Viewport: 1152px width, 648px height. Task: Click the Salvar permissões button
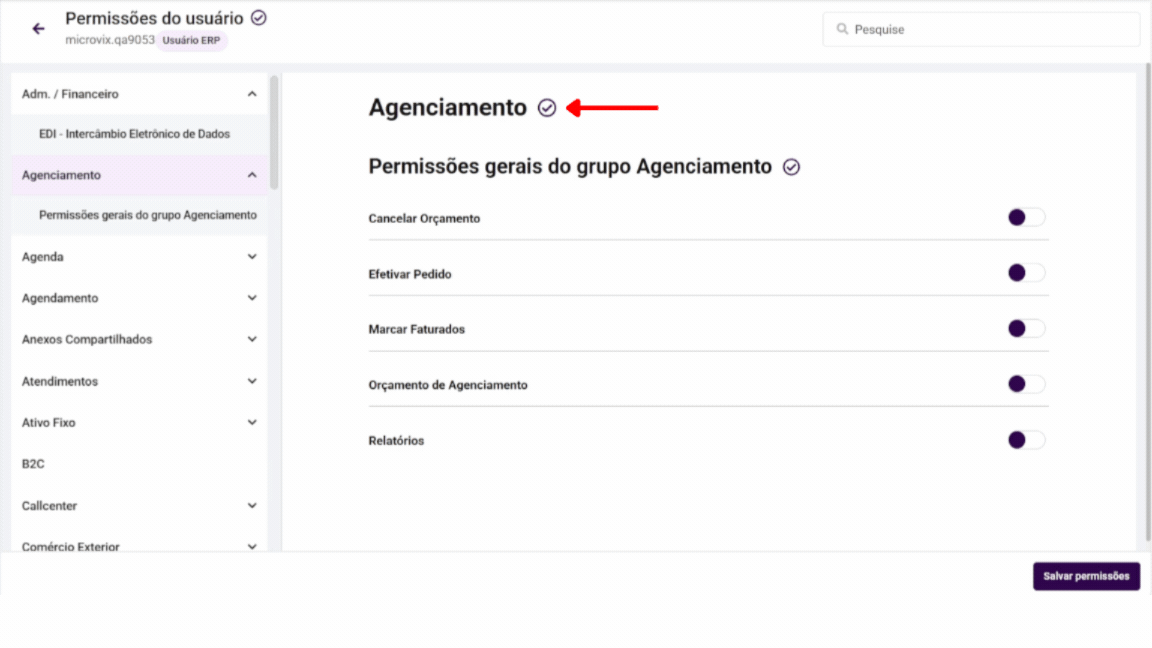coord(1086,576)
